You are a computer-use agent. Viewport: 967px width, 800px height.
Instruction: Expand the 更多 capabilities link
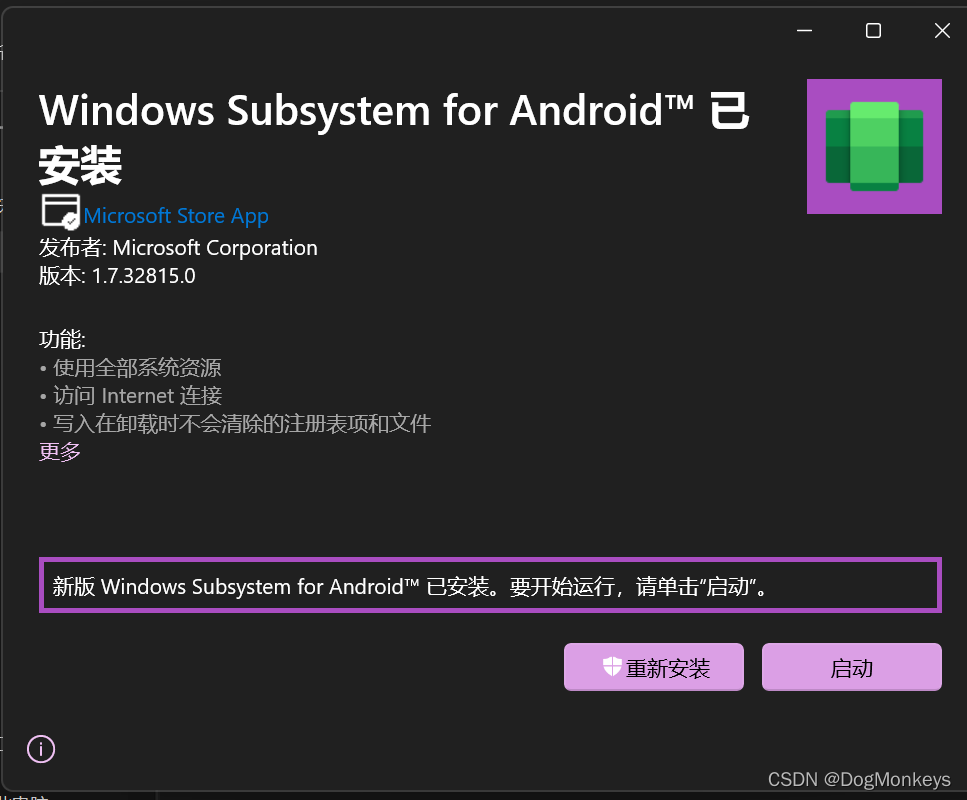pos(60,451)
